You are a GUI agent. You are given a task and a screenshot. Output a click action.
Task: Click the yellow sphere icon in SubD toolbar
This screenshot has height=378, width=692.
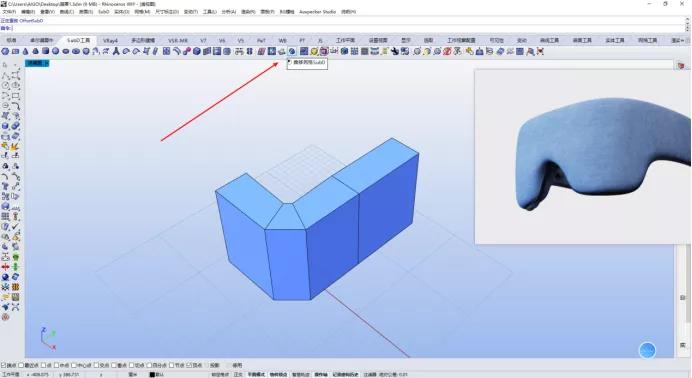coord(314,52)
